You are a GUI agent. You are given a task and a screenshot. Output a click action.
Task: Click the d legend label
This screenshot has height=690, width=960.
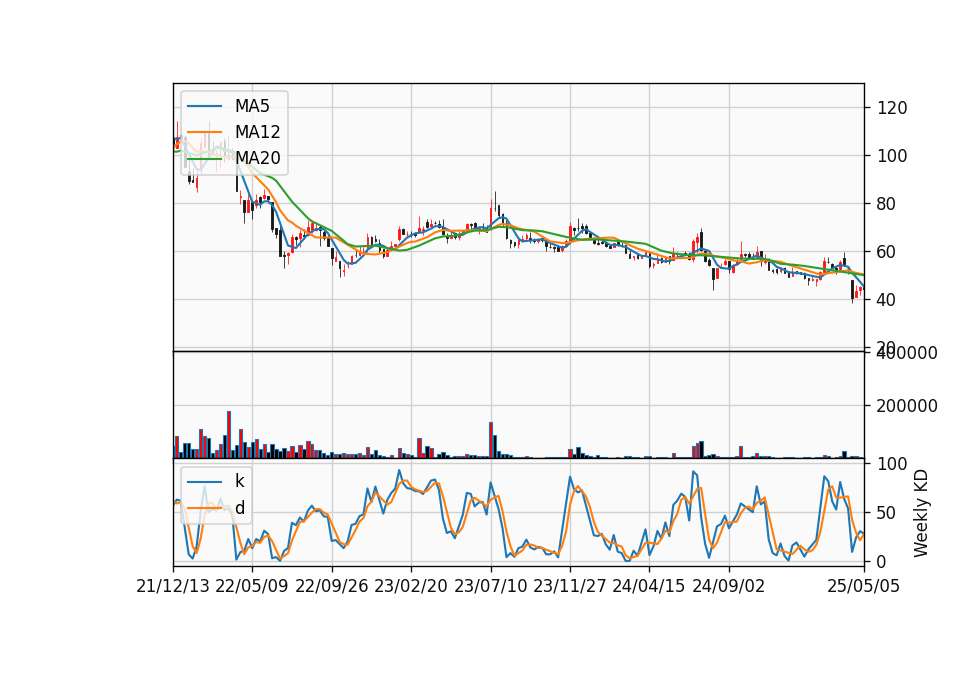pos(240,508)
